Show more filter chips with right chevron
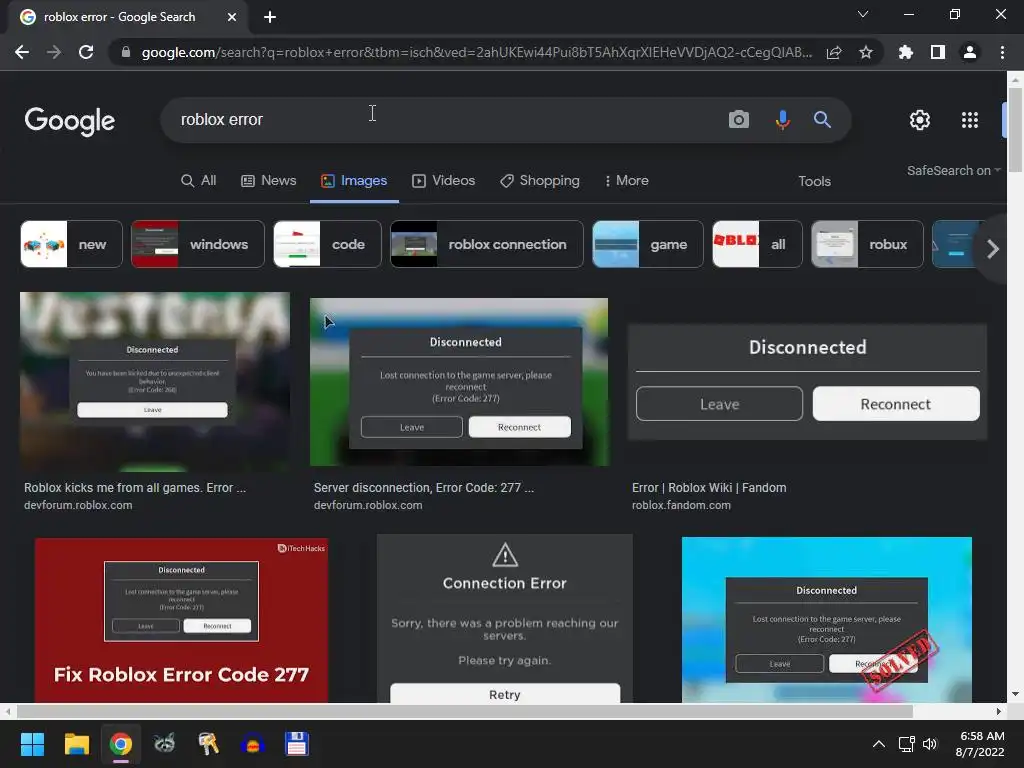This screenshot has height=768, width=1024. pos(993,249)
